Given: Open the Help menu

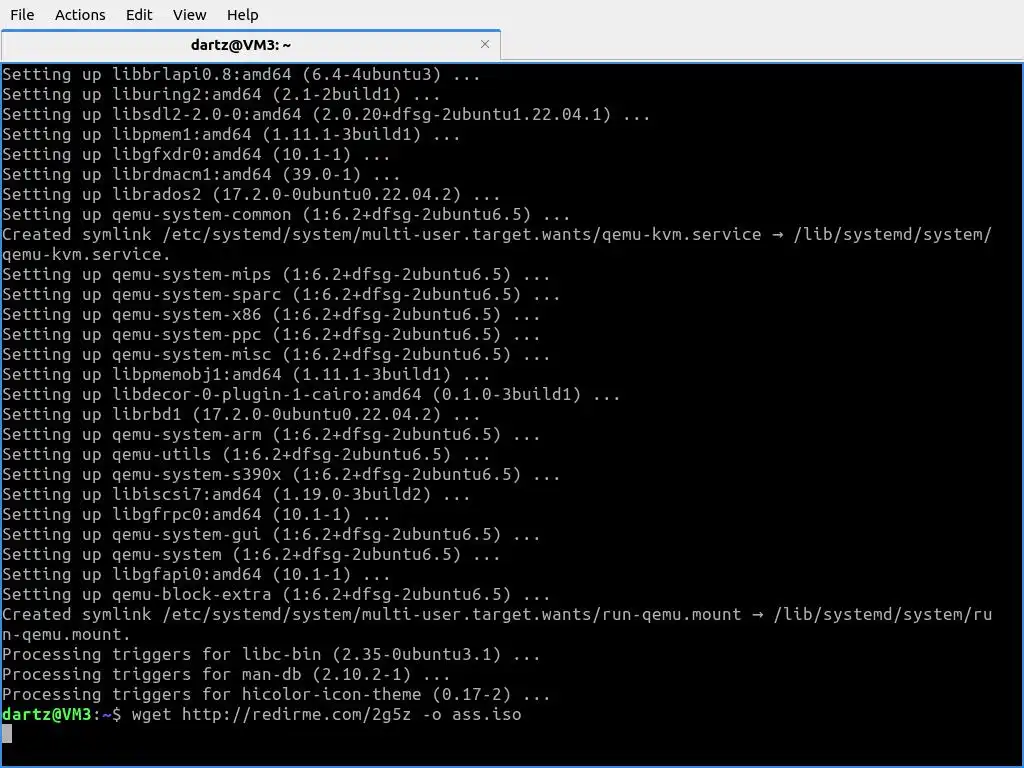Looking at the screenshot, I should 242,14.
